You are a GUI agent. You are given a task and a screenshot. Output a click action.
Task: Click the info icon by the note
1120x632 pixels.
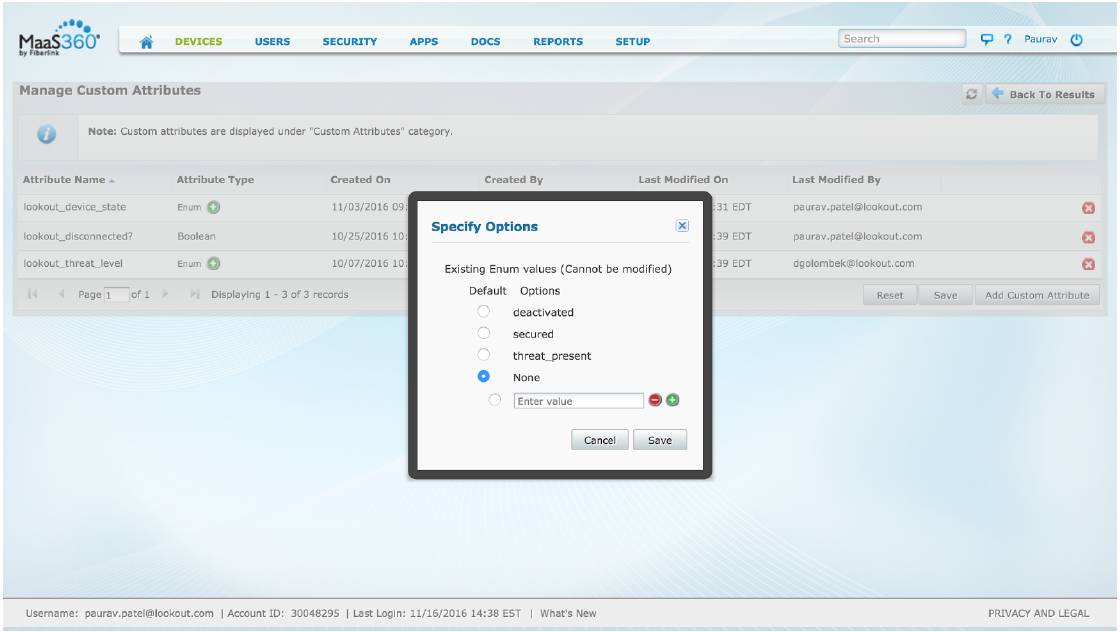(x=46, y=134)
